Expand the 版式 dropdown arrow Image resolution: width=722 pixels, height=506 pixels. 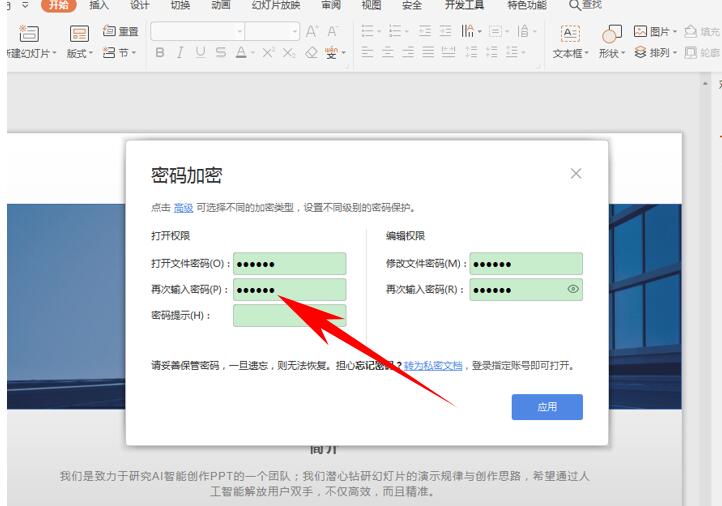point(91,53)
